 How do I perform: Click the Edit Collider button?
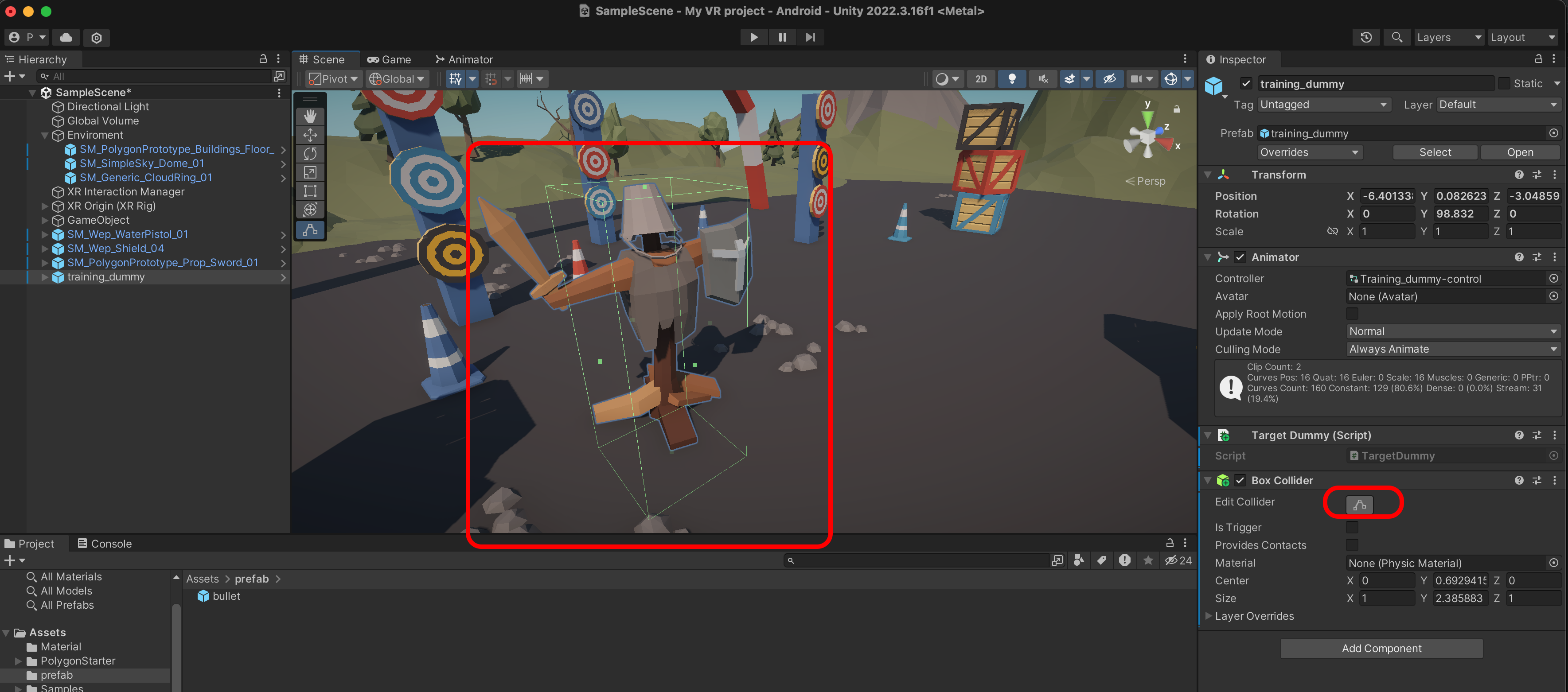tap(1359, 504)
